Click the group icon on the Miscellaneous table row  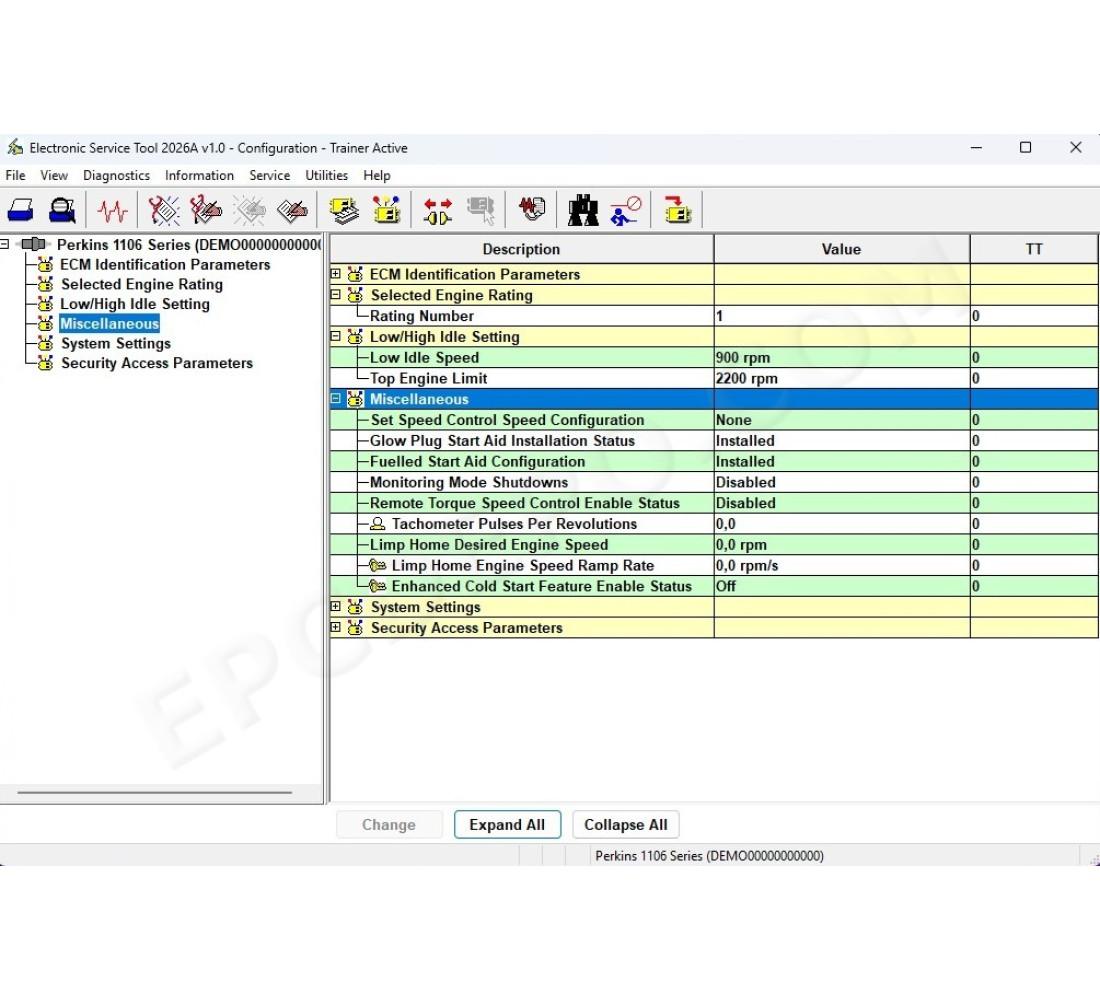point(356,399)
